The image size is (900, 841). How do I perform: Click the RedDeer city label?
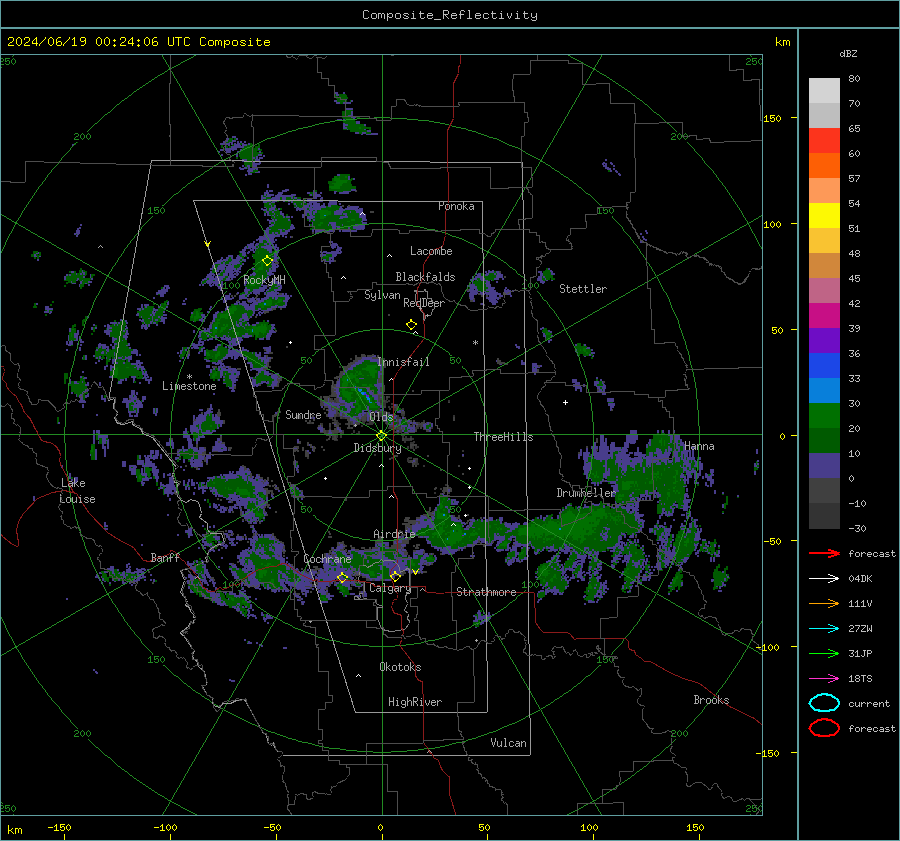(424, 303)
